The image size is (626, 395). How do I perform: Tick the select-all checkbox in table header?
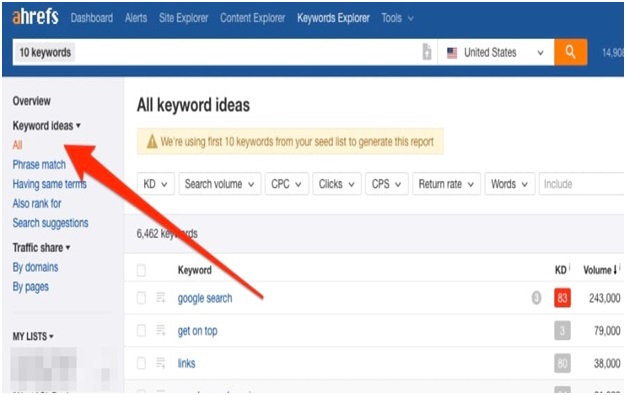[141, 270]
